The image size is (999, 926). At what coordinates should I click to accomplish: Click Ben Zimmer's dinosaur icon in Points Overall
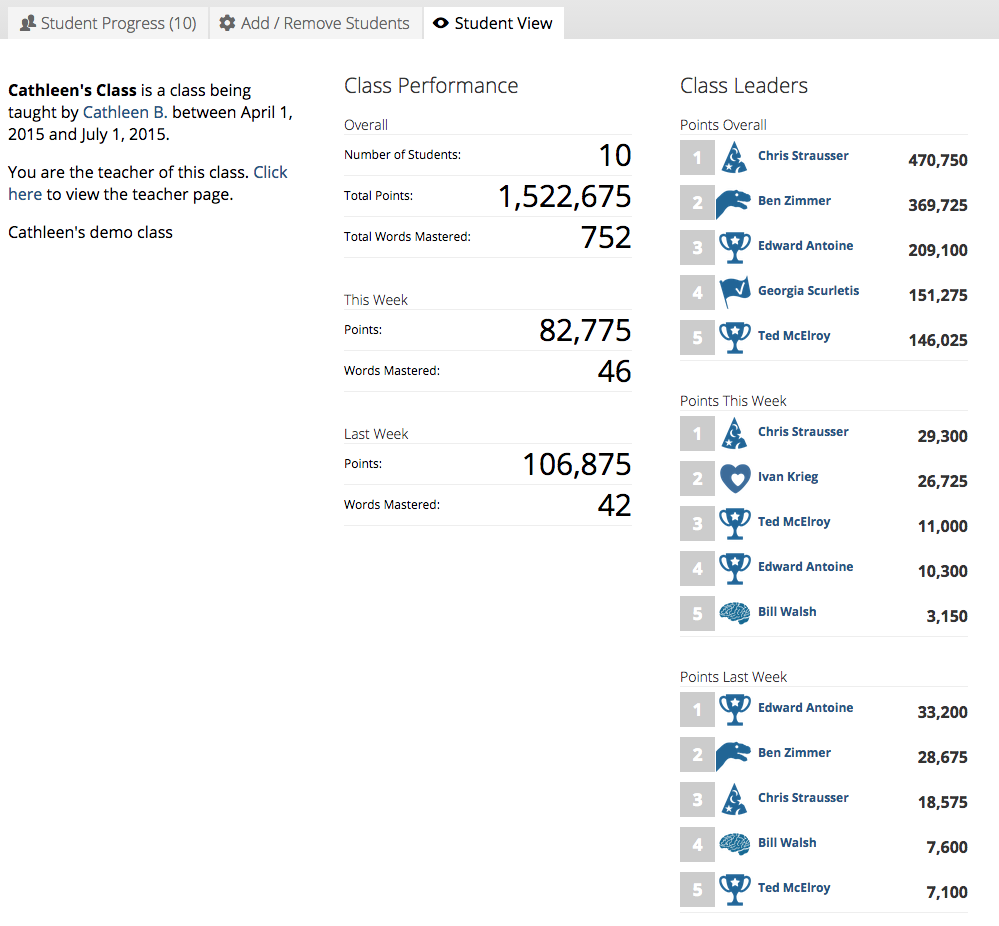pyautogui.click(x=734, y=202)
